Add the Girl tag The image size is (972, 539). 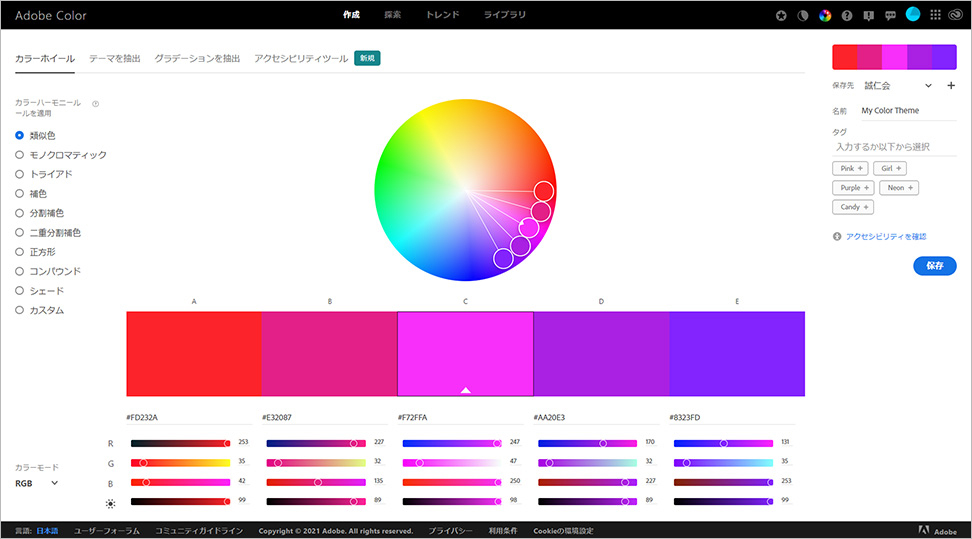(x=890, y=168)
